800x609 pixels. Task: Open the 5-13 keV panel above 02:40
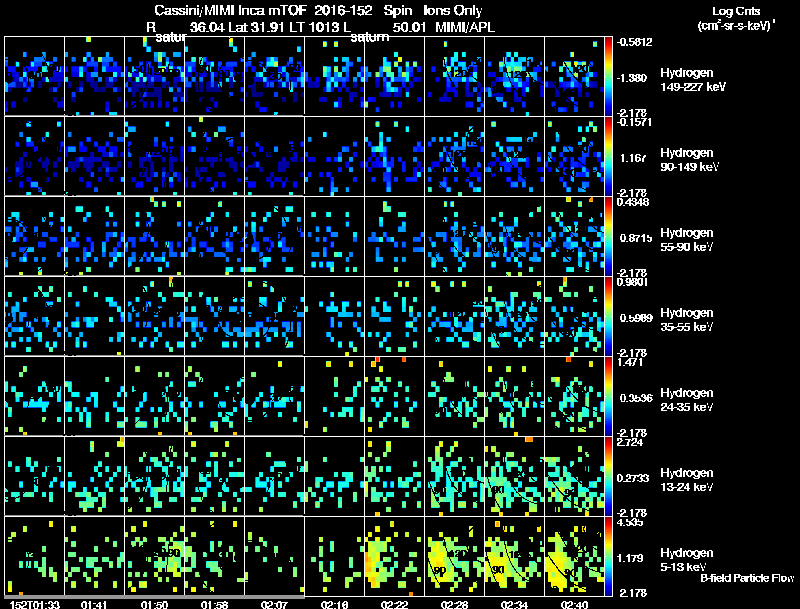click(x=574, y=556)
